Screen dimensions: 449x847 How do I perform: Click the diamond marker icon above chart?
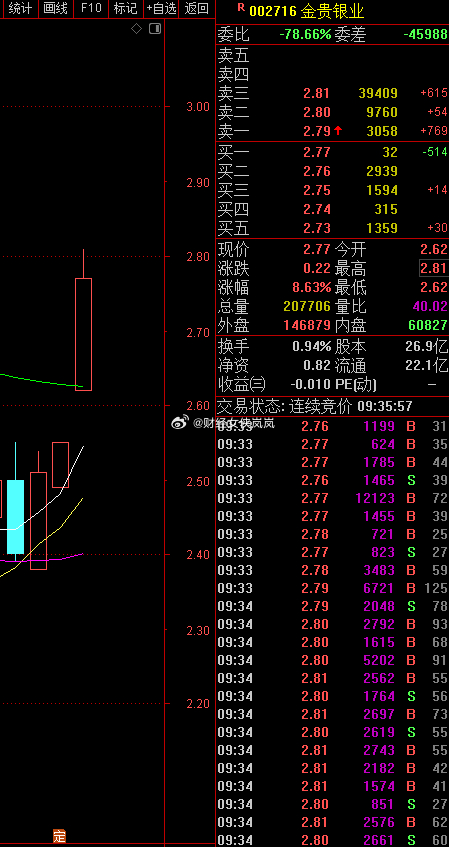pos(137,29)
